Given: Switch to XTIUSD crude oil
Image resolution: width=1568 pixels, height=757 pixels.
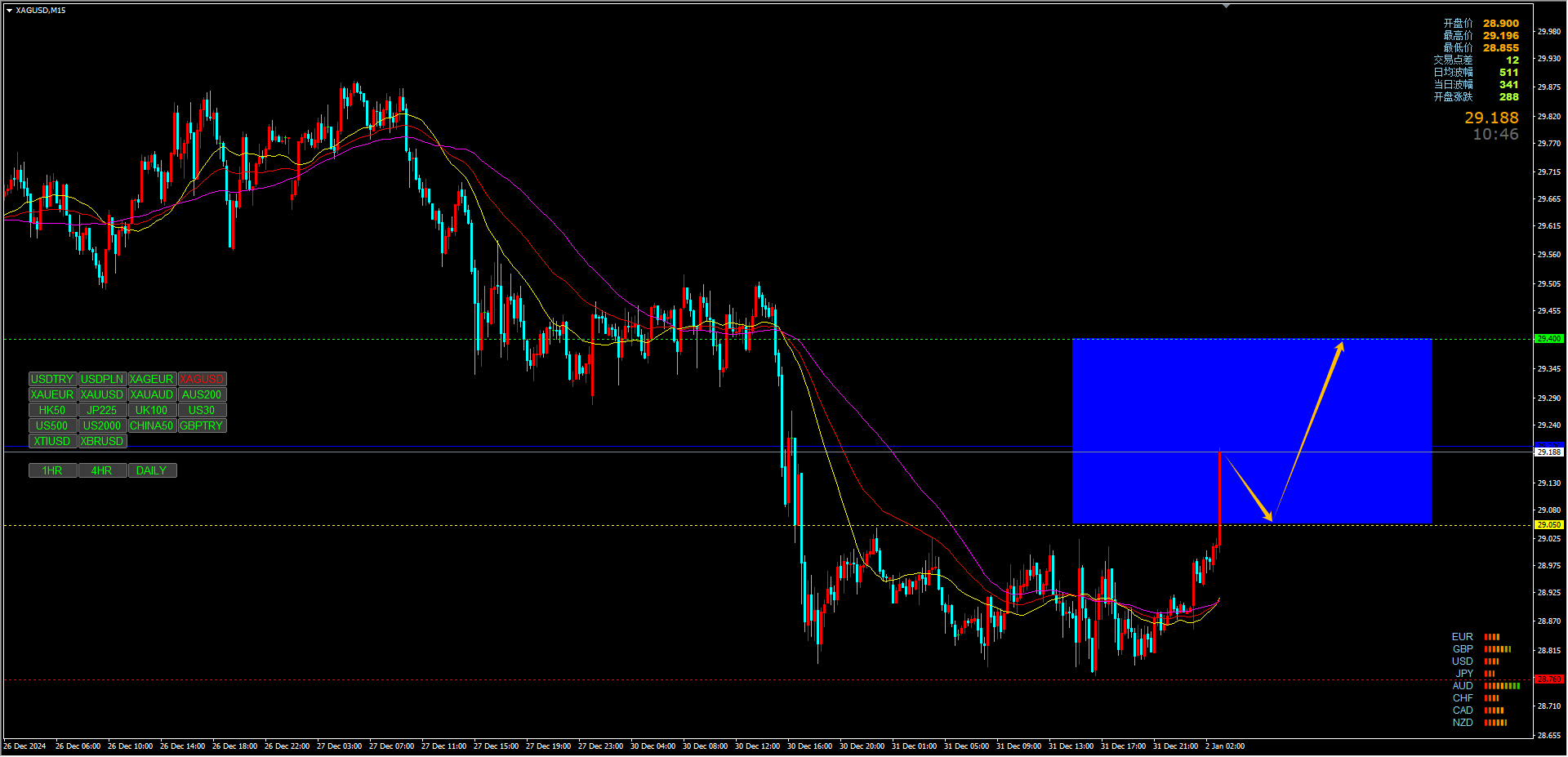Looking at the screenshot, I should coord(52,441).
